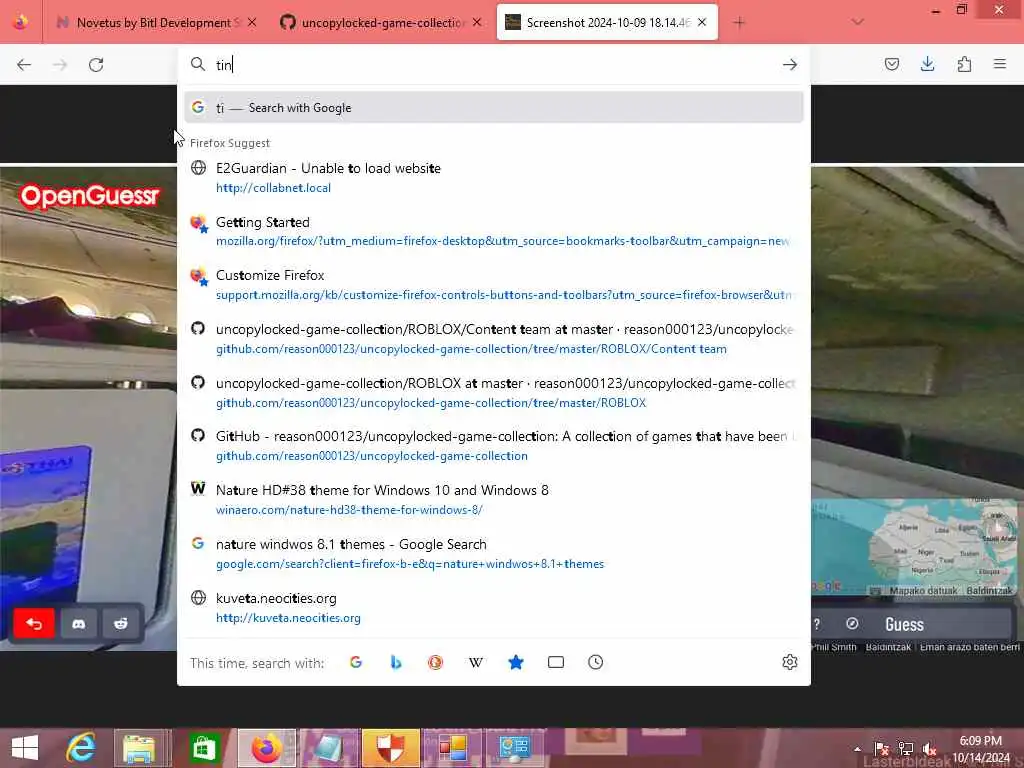Open Firefox View from the Firefox logo
Screen dimensions: 1024x768
pyautogui.click(x=20, y=22)
